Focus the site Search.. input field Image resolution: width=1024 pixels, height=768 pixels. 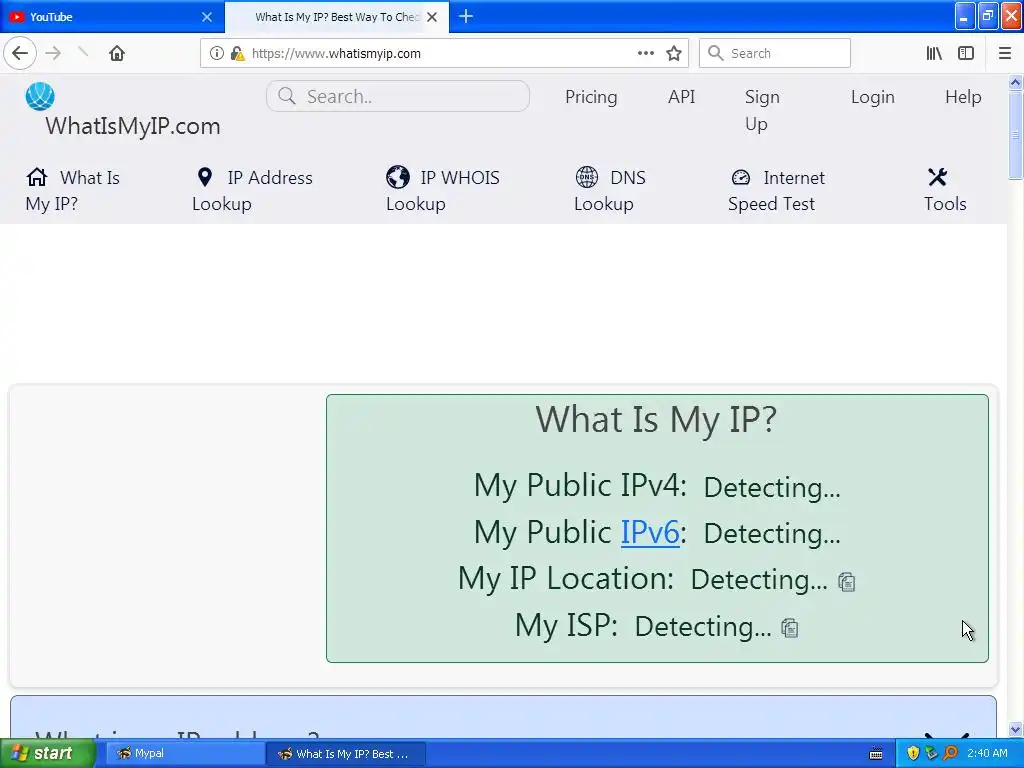pyautogui.click(x=398, y=96)
